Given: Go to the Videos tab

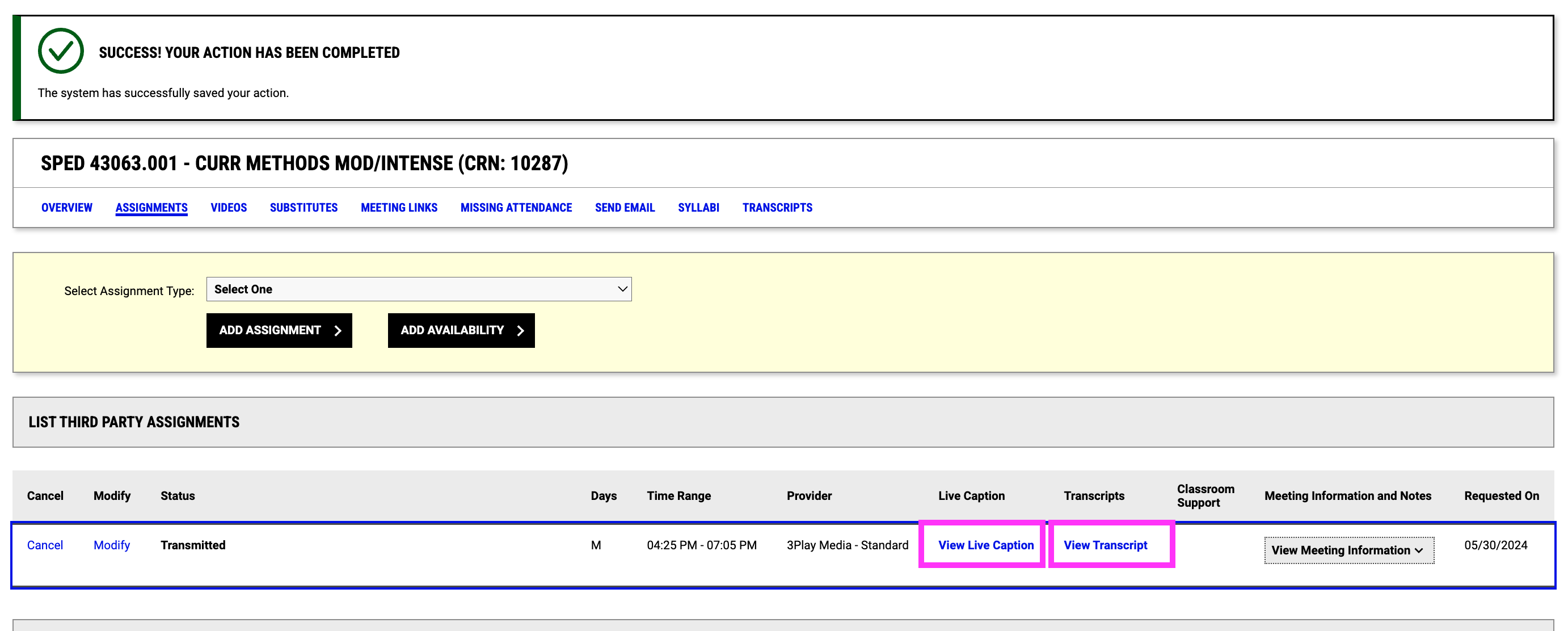Looking at the screenshot, I should (x=229, y=208).
